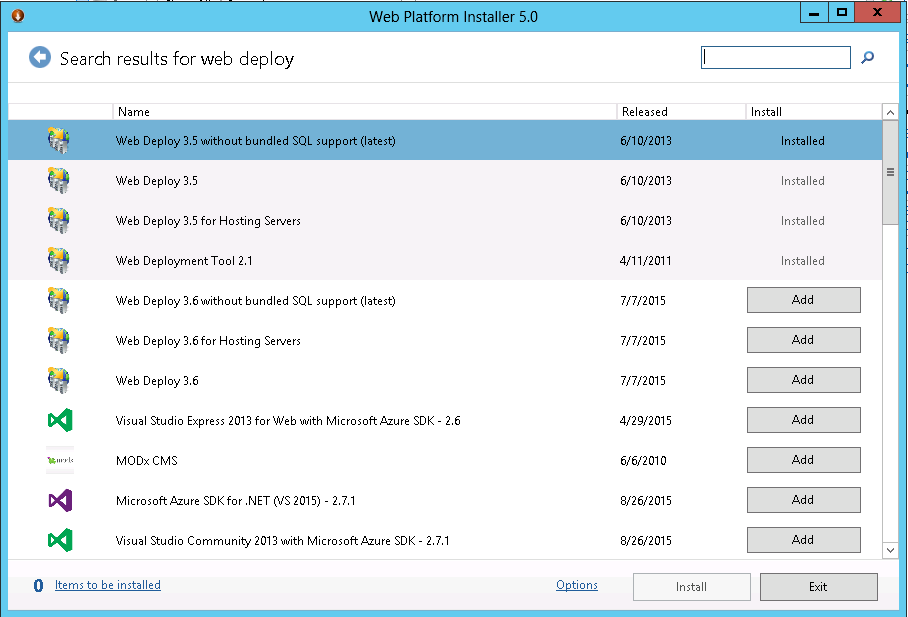
Task: Click Installed status of Web Deployment Tool 2.1
Action: 803,261
